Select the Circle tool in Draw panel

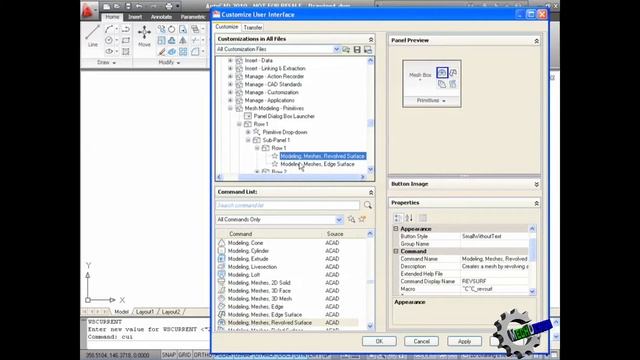tap(109, 40)
